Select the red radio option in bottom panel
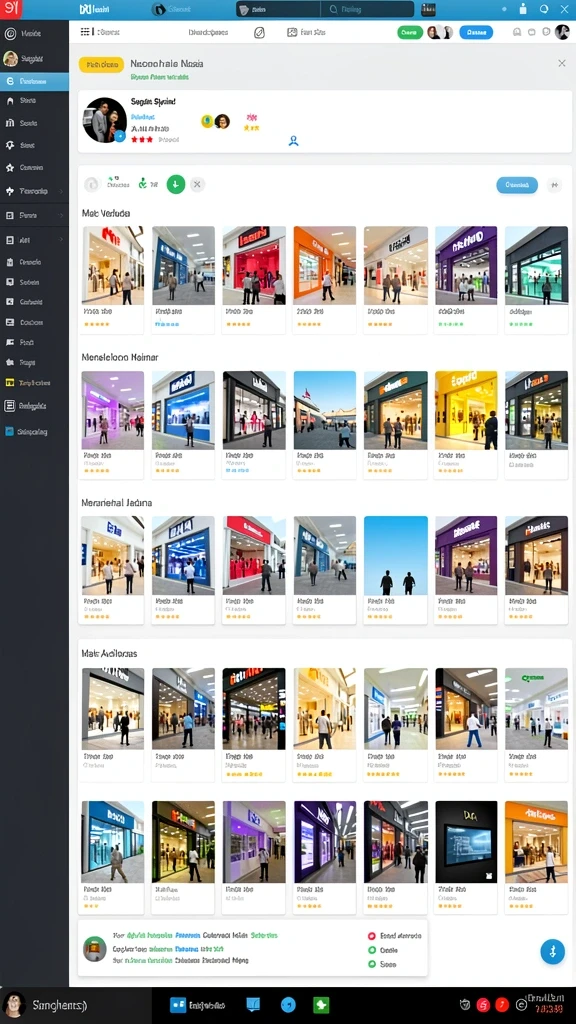 (372, 936)
